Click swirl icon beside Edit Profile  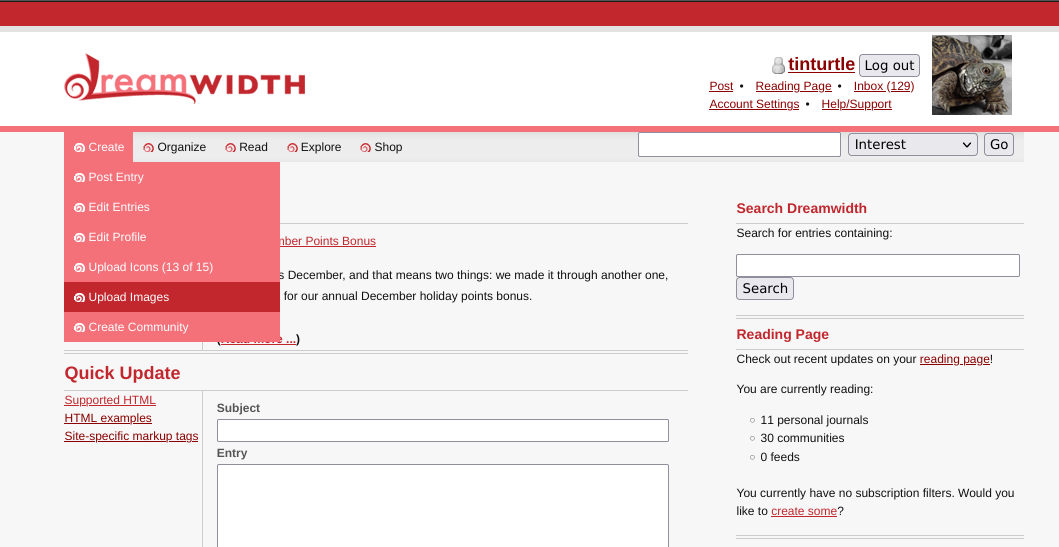click(80, 238)
